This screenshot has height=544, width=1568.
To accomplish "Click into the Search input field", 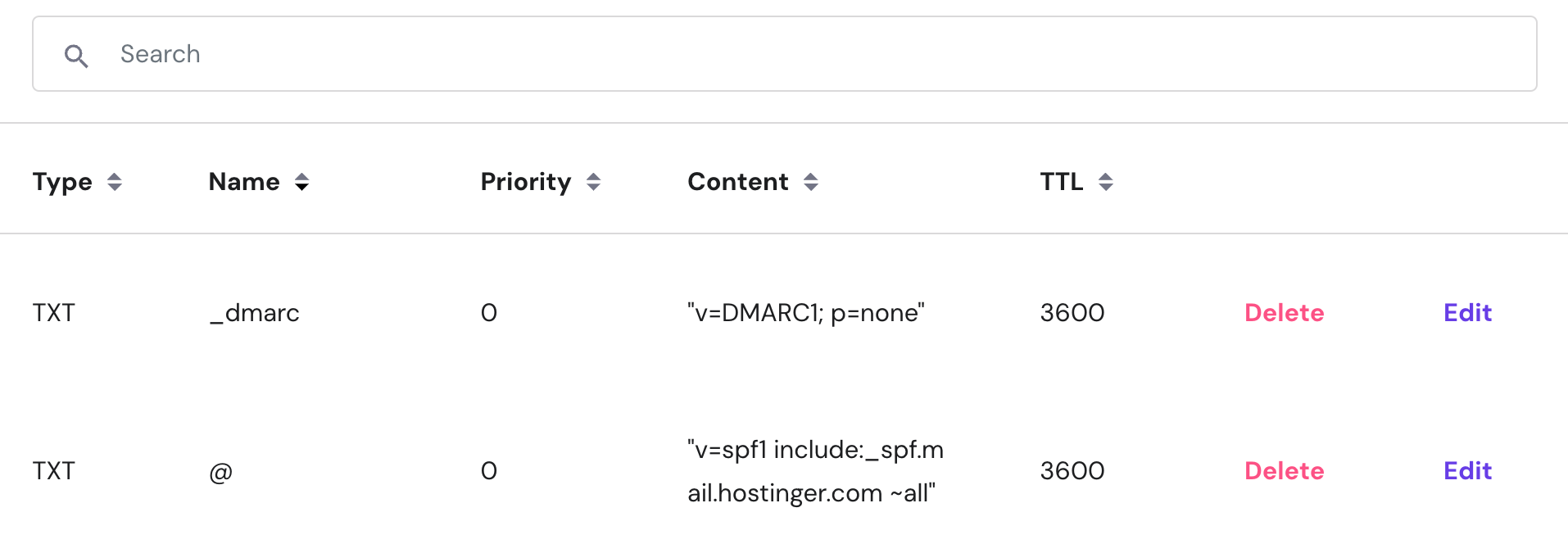I will 737,54.
